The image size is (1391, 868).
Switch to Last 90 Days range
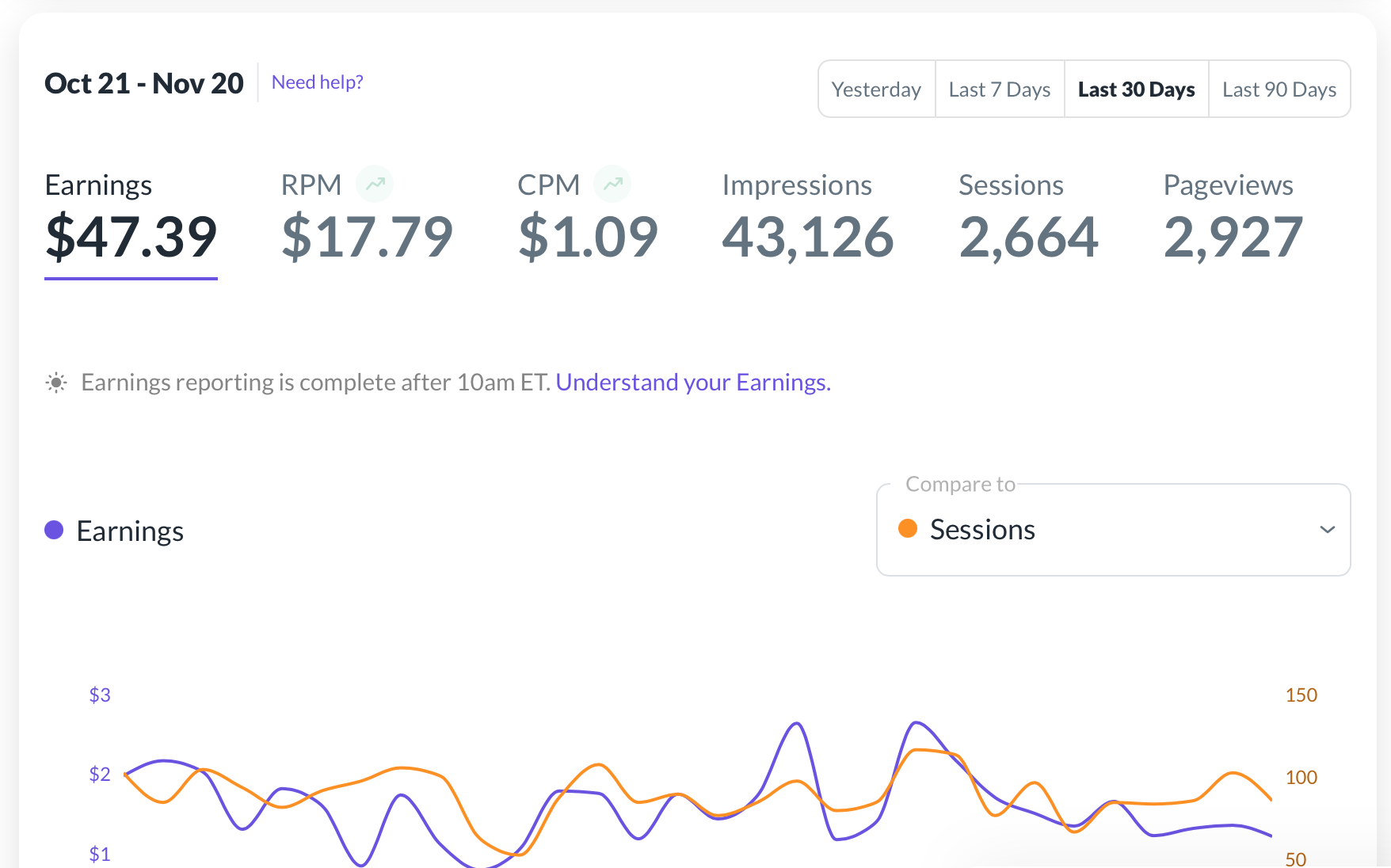tap(1279, 89)
